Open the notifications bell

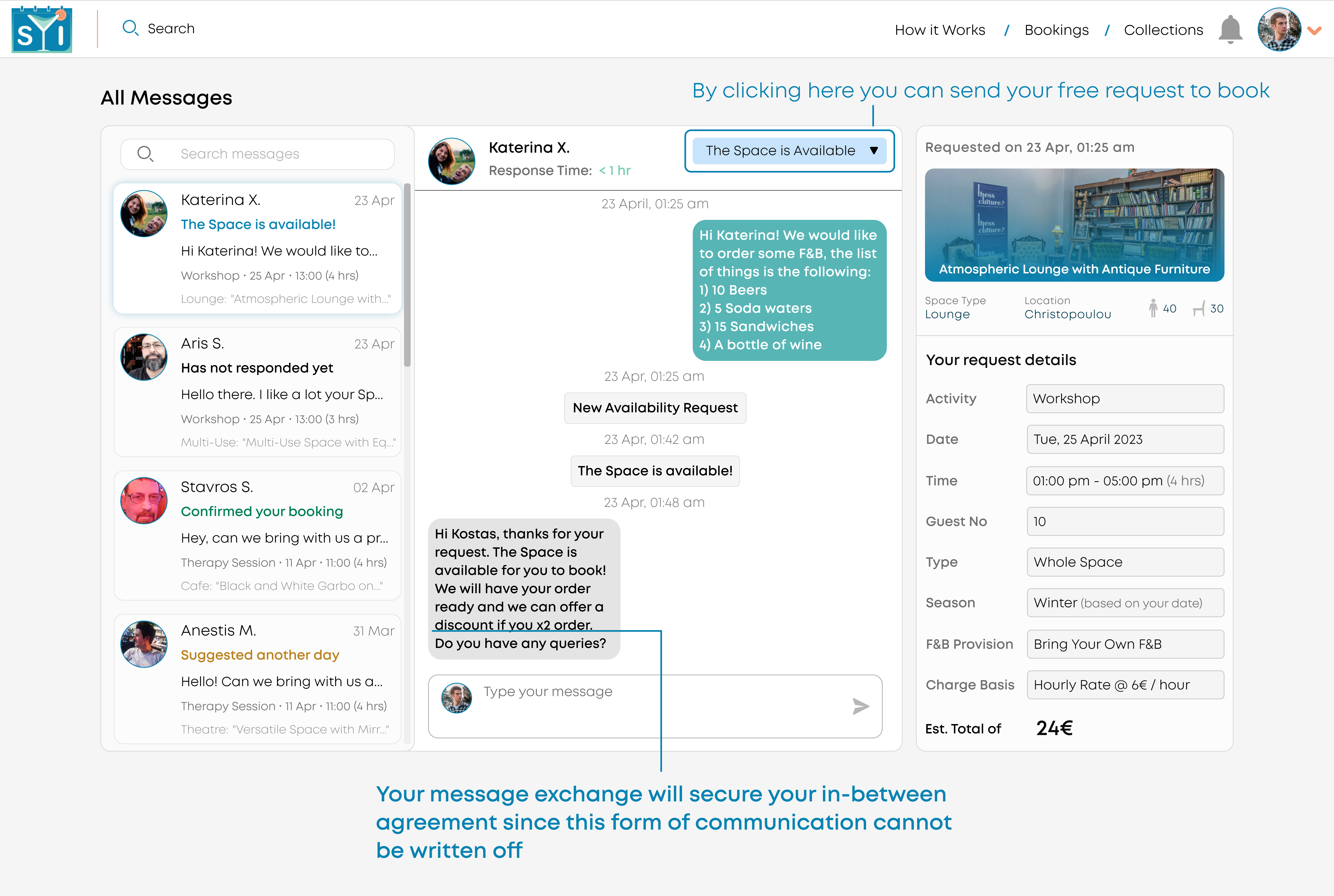coord(1230,29)
